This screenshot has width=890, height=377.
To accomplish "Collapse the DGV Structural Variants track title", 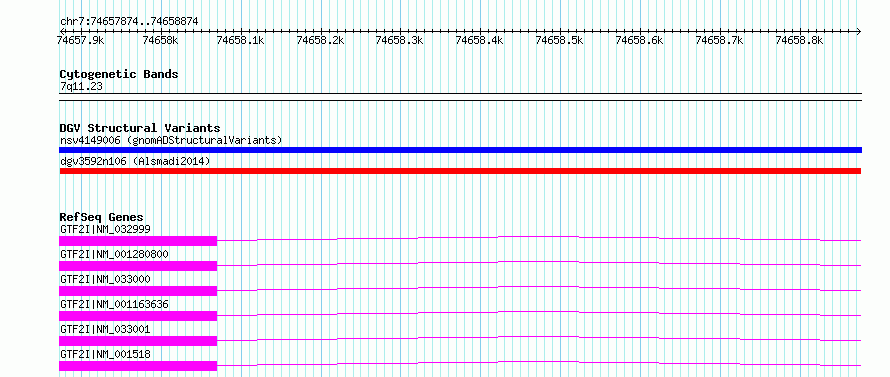I will pyautogui.click(x=140, y=128).
